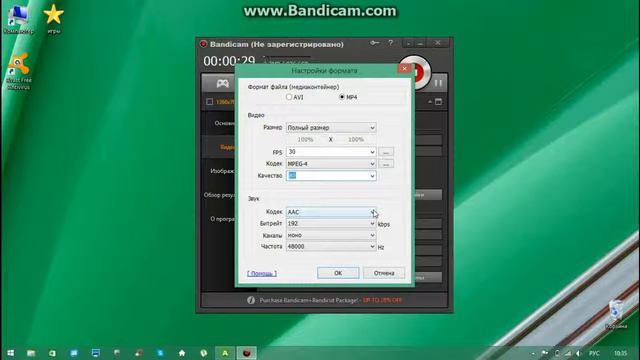Open the Компьютер desktop icon

coord(18,20)
